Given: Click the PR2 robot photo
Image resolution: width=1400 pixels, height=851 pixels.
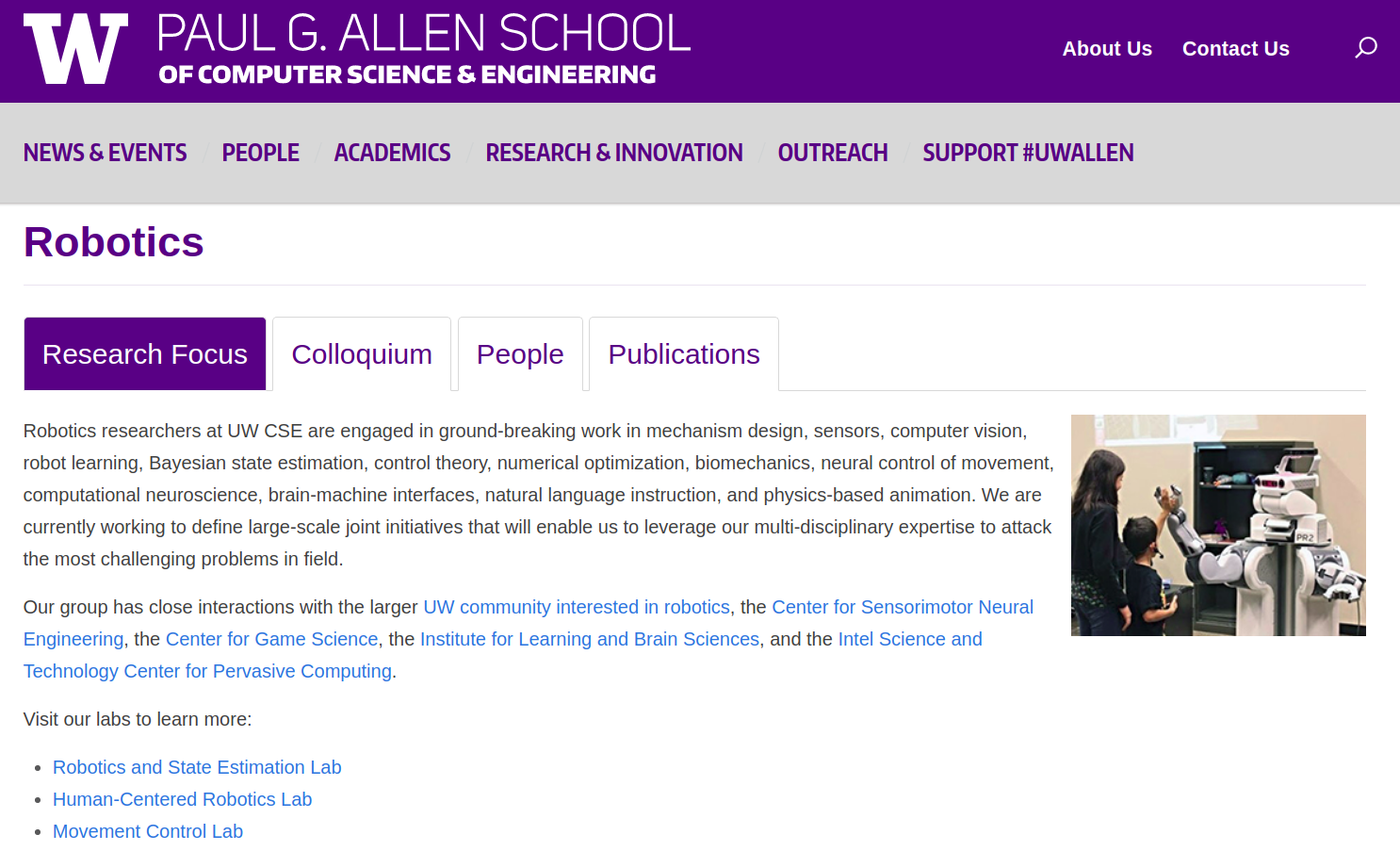Looking at the screenshot, I should [x=1218, y=525].
